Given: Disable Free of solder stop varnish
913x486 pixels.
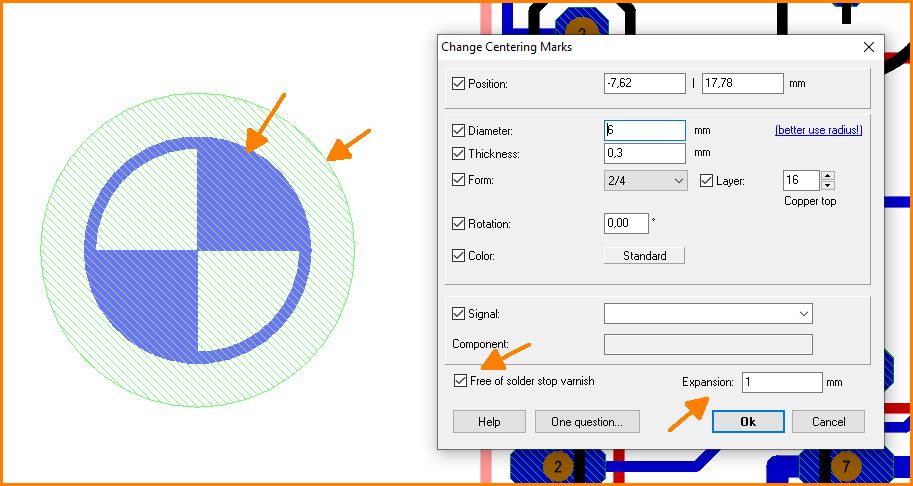Looking at the screenshot, I should [x=460, y=381].
